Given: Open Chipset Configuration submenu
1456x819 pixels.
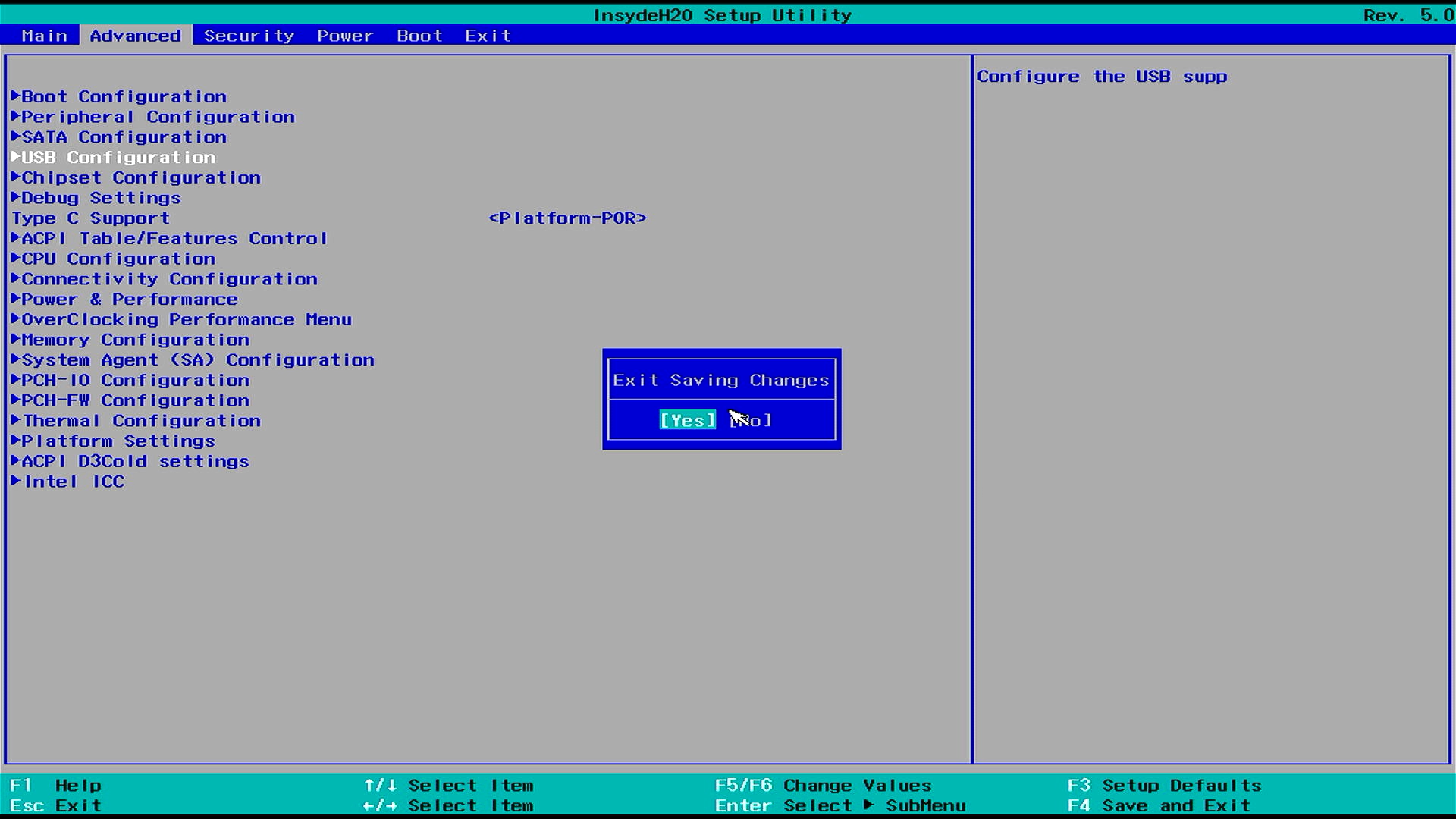Looking at the screenshot, I should pos(141,177).
